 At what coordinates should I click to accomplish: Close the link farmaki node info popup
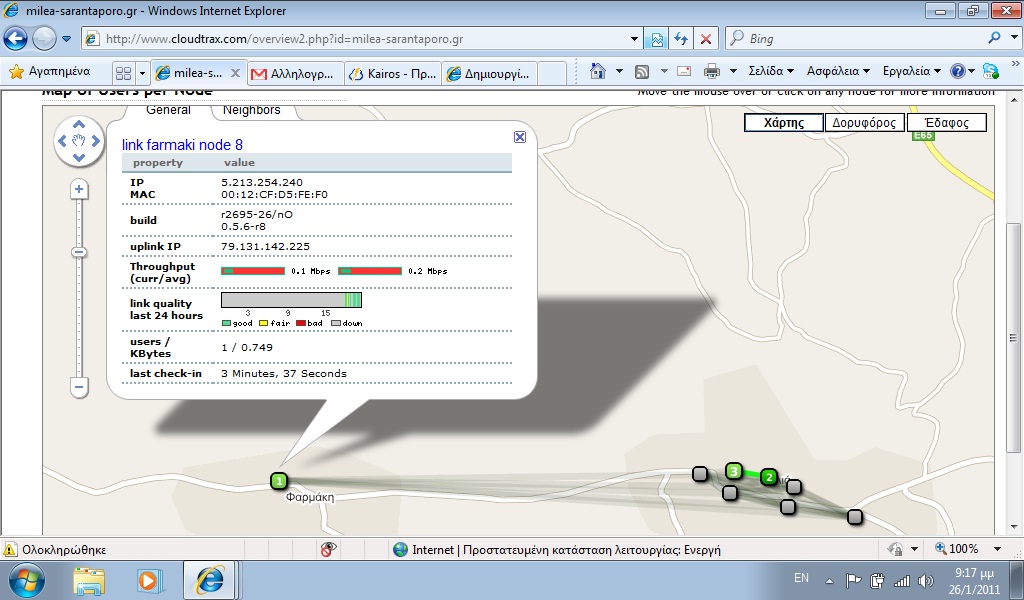pyautogui.click(x=520, y=137)
